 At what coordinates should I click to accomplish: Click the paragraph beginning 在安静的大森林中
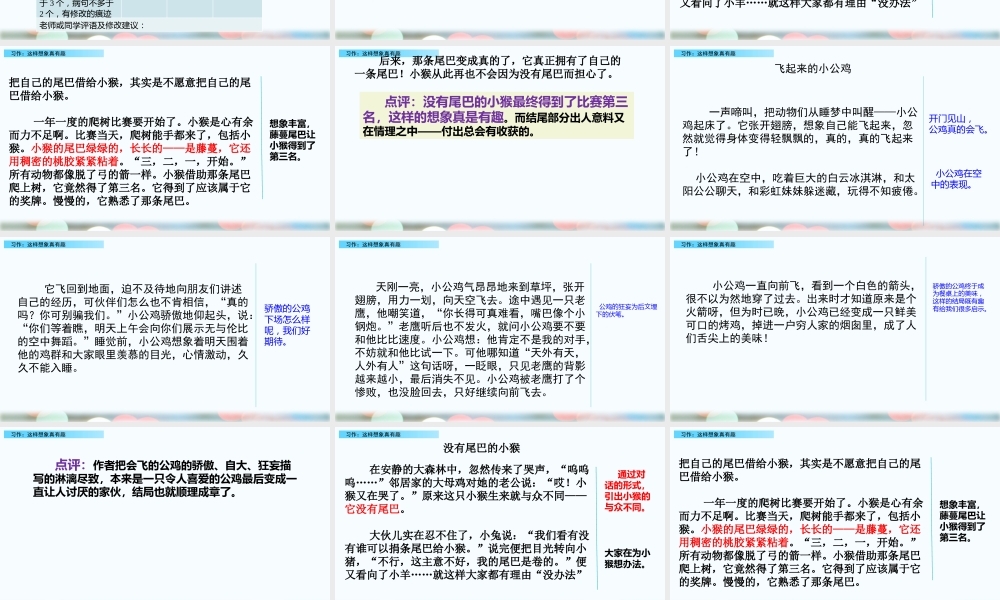(467, 488)
